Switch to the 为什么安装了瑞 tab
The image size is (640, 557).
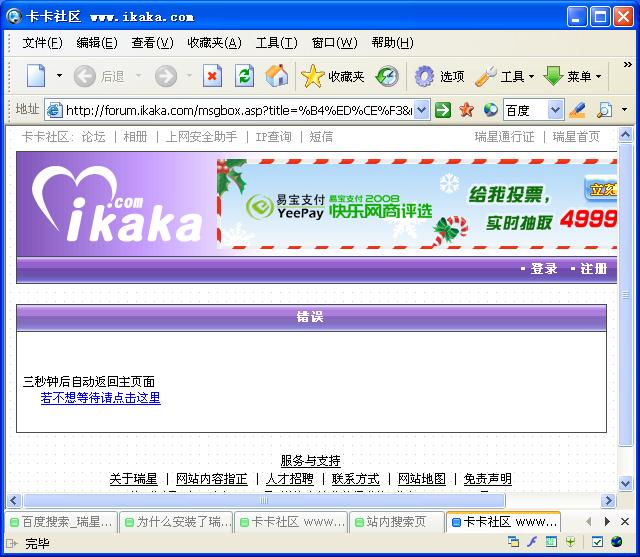[x=177, y=522]
